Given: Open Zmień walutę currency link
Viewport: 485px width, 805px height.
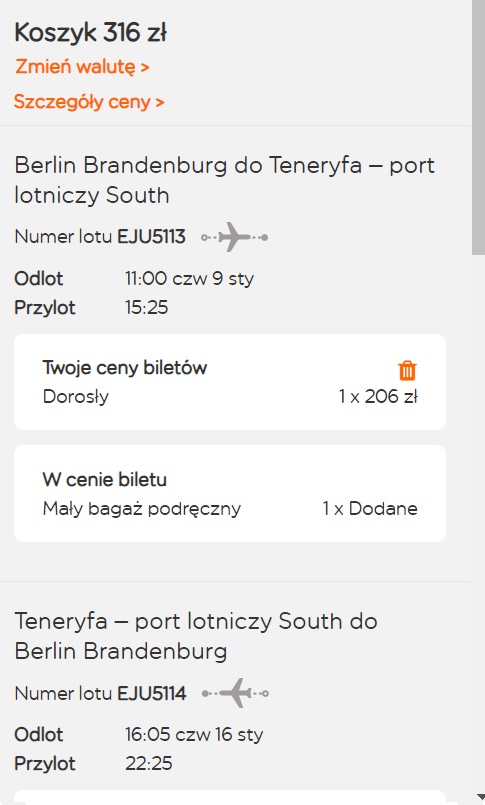Looking at the screenshot, I should [82, 67].
